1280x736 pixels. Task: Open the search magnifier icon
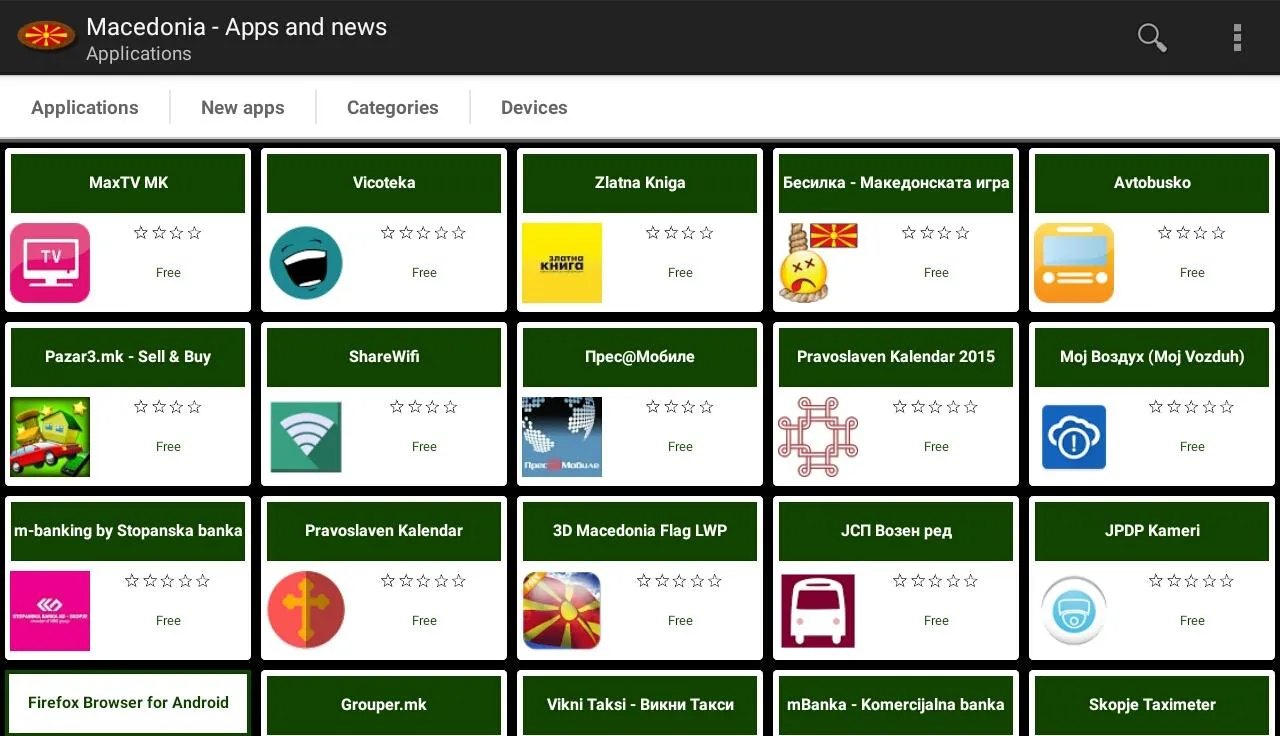[x=1152, y=38]
